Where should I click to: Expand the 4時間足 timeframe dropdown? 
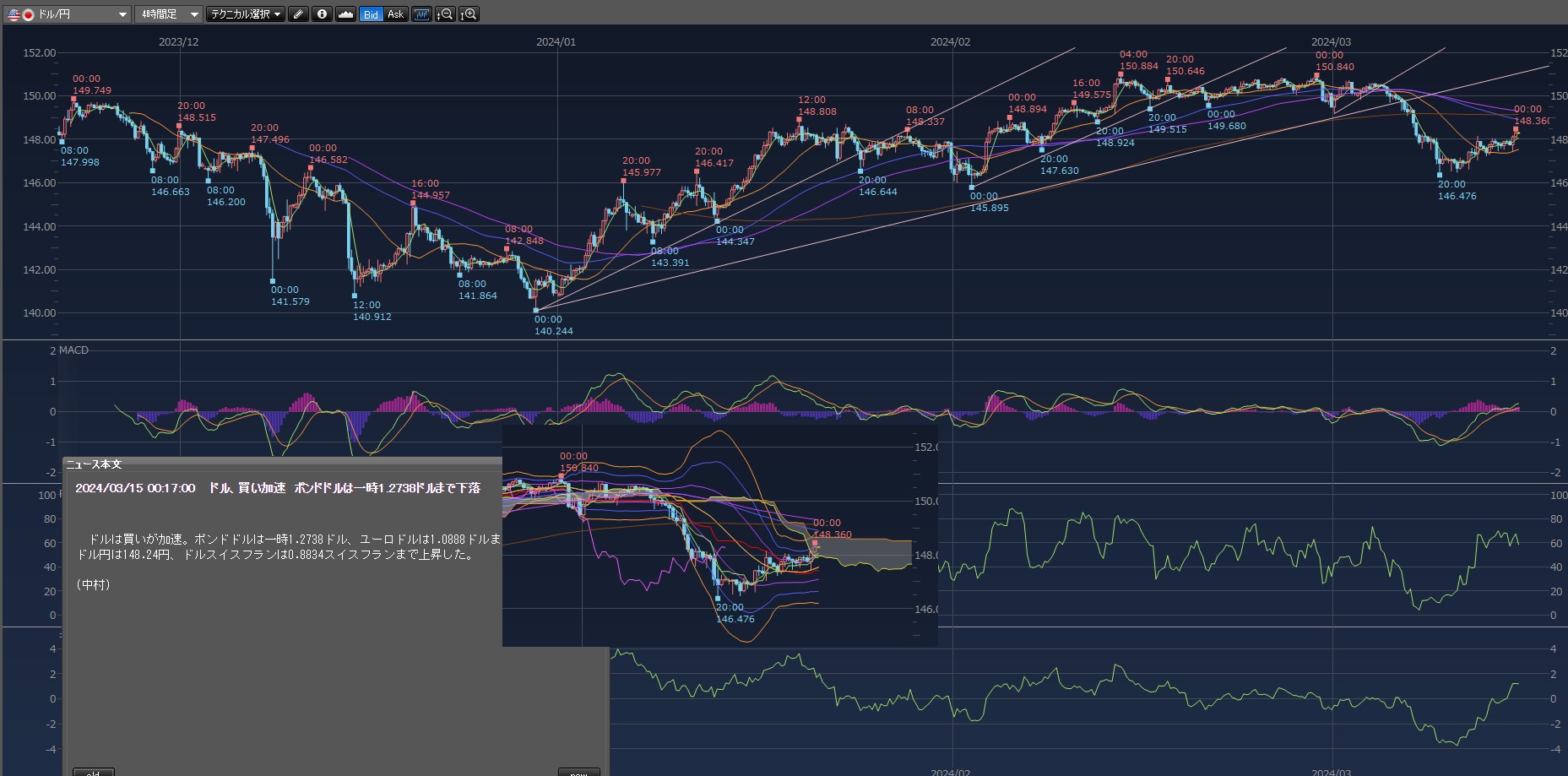(169, 14)
